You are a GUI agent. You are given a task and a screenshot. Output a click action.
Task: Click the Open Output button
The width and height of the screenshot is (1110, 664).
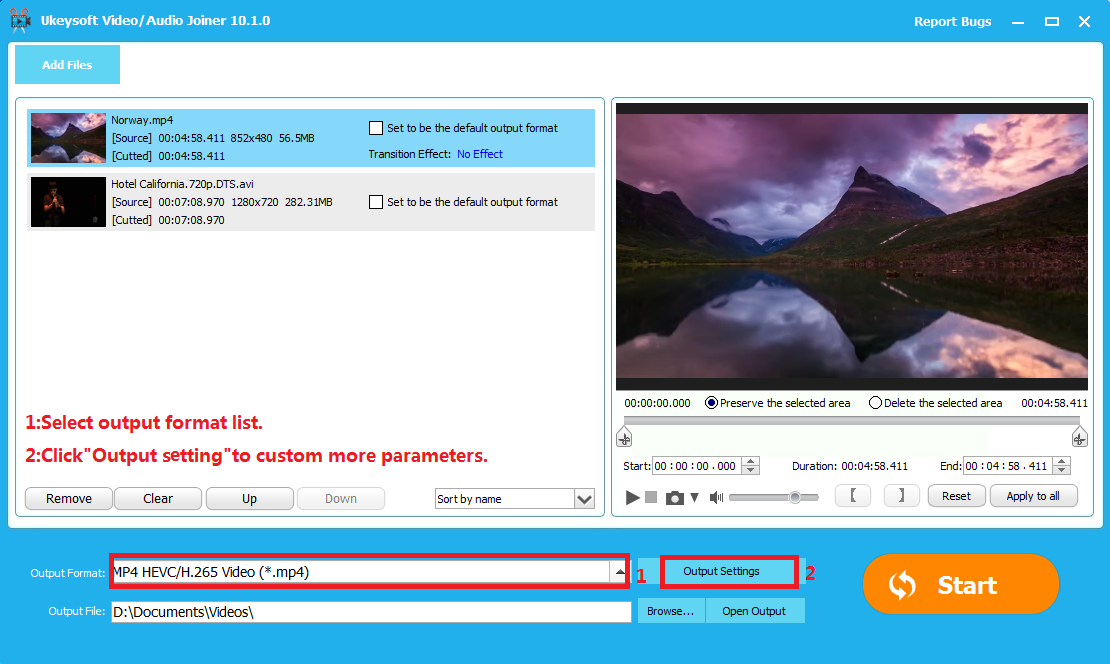pyautogui.click(x=754, y=611)
